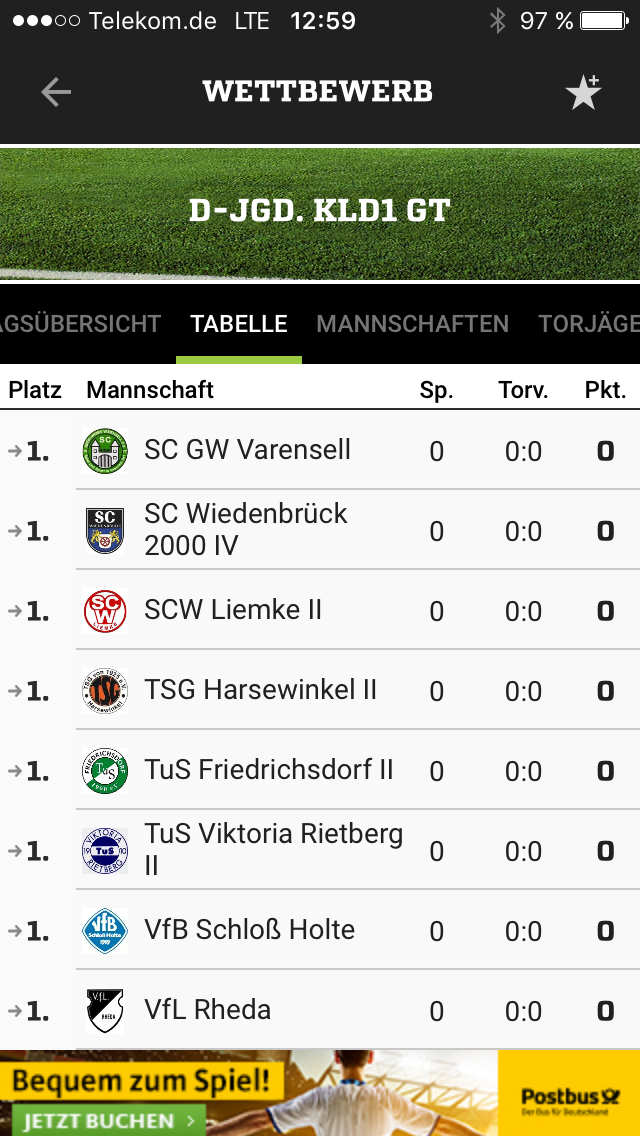The width and height of the screenshot is (640, 1136).
Task: Tap the TuS Viktoria Rietberg II logo
Action: (105, 851)
